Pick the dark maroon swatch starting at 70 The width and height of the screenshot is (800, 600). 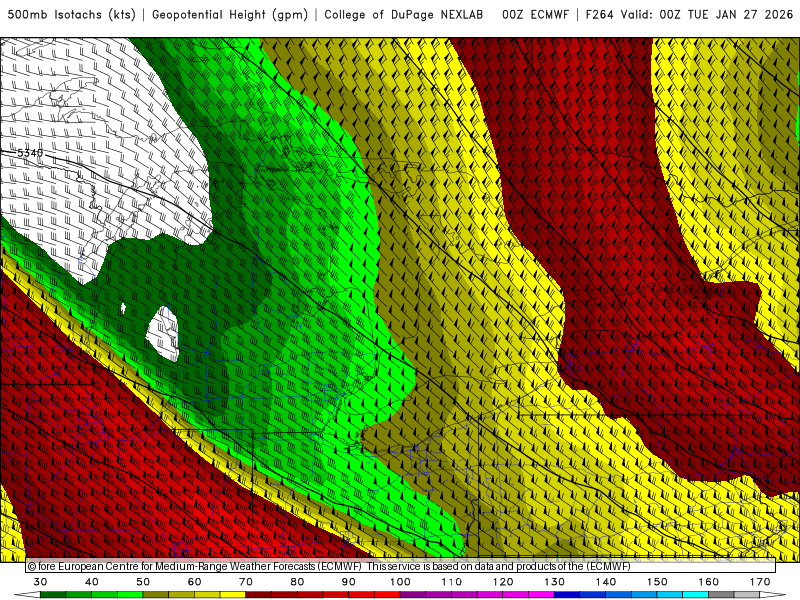coord(259,595)
